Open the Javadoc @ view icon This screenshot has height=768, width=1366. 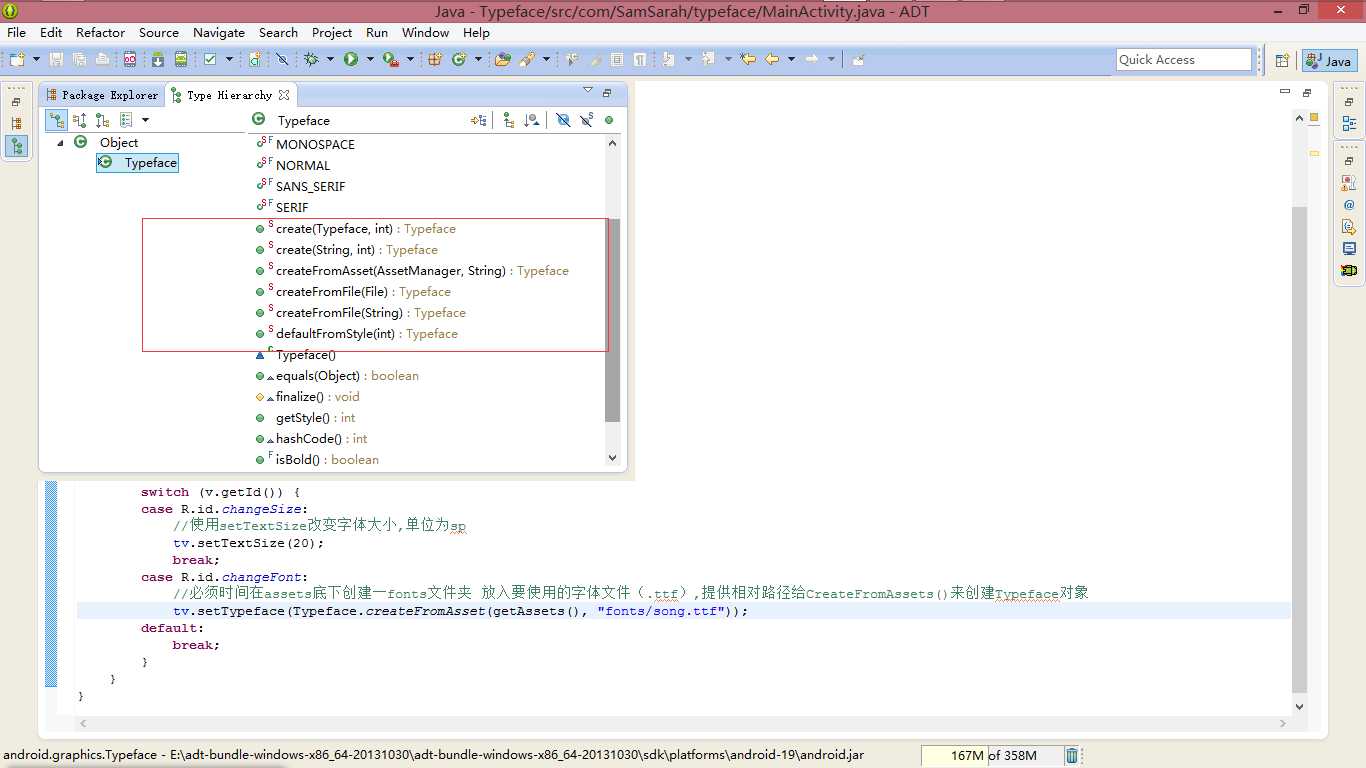click(1349, 205)
